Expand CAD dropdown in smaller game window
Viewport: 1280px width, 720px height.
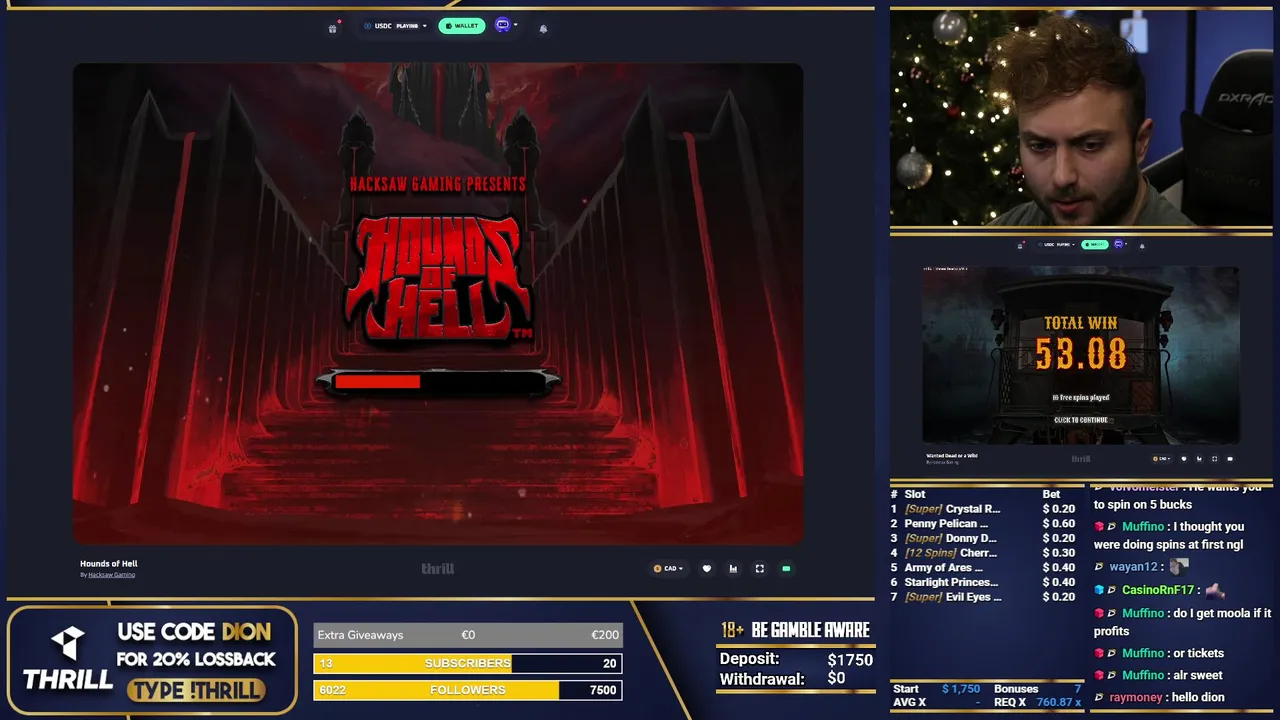pos(1162,459)
